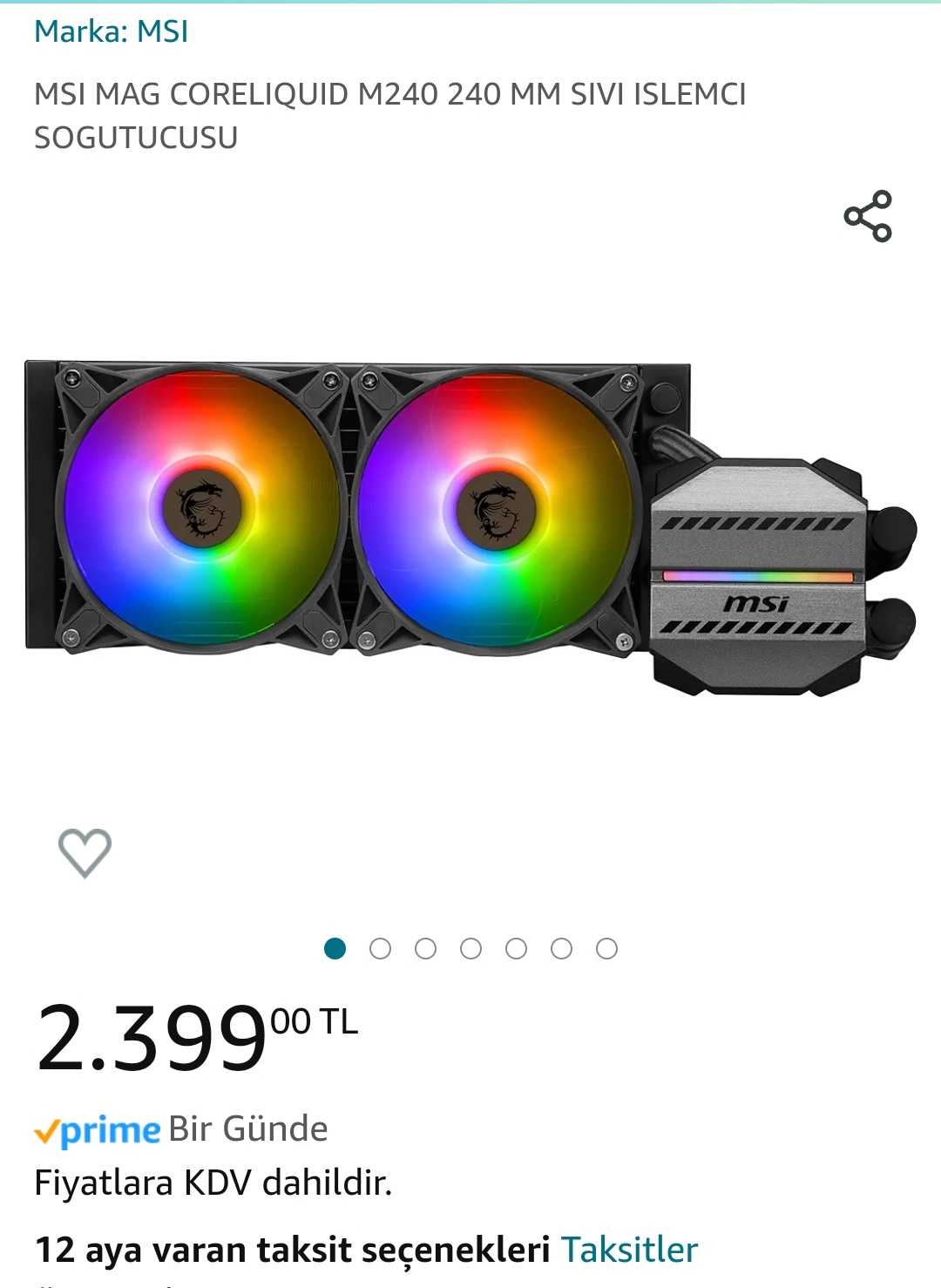Click the prime badge logo
This screenshot has width=941, height=1288.
(97, 1130)
